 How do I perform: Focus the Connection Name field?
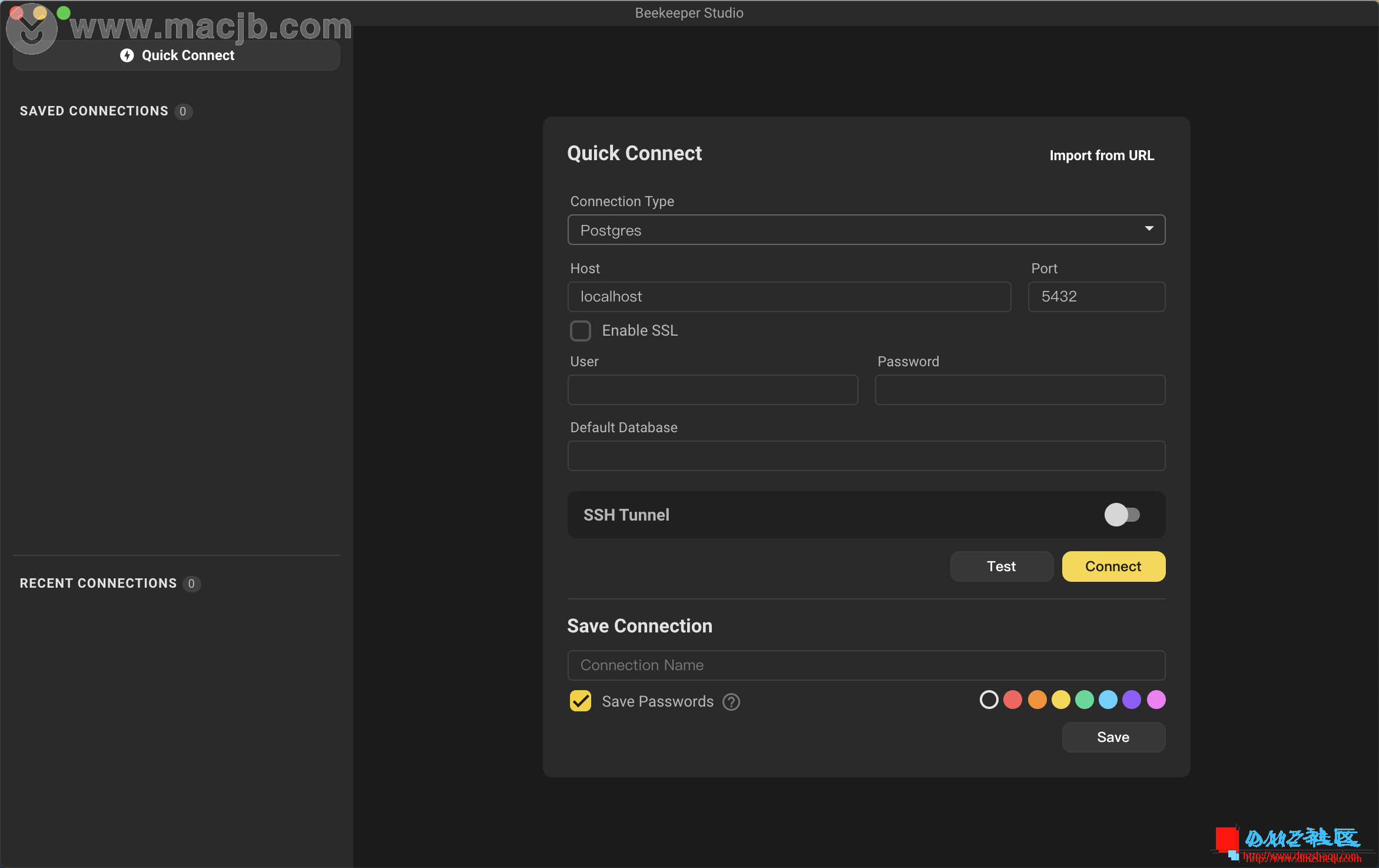click(x=866, y=665)
